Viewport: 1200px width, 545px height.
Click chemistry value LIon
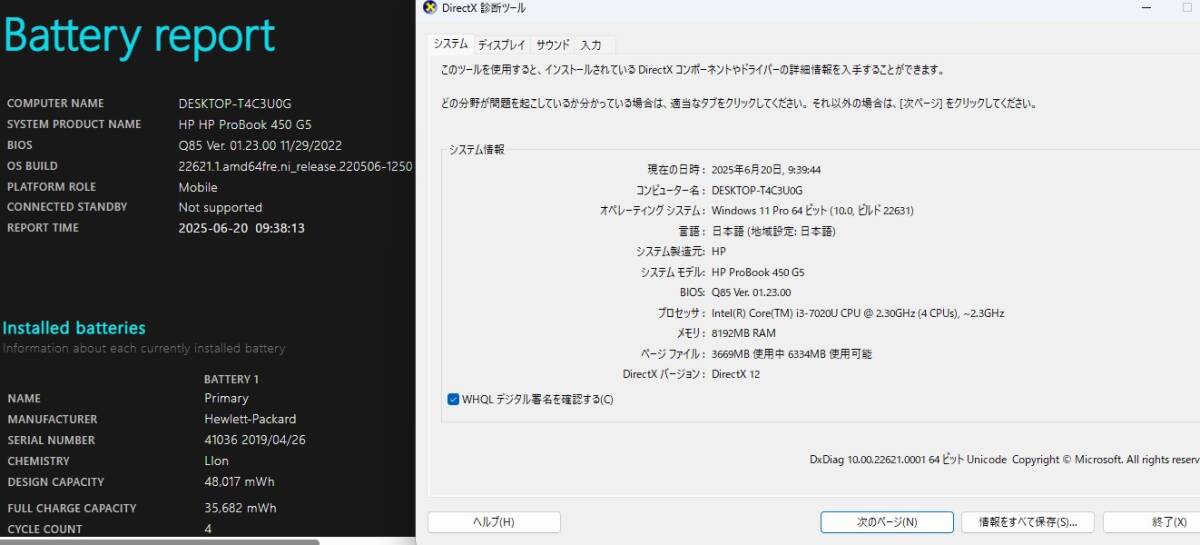coord(216,461)
